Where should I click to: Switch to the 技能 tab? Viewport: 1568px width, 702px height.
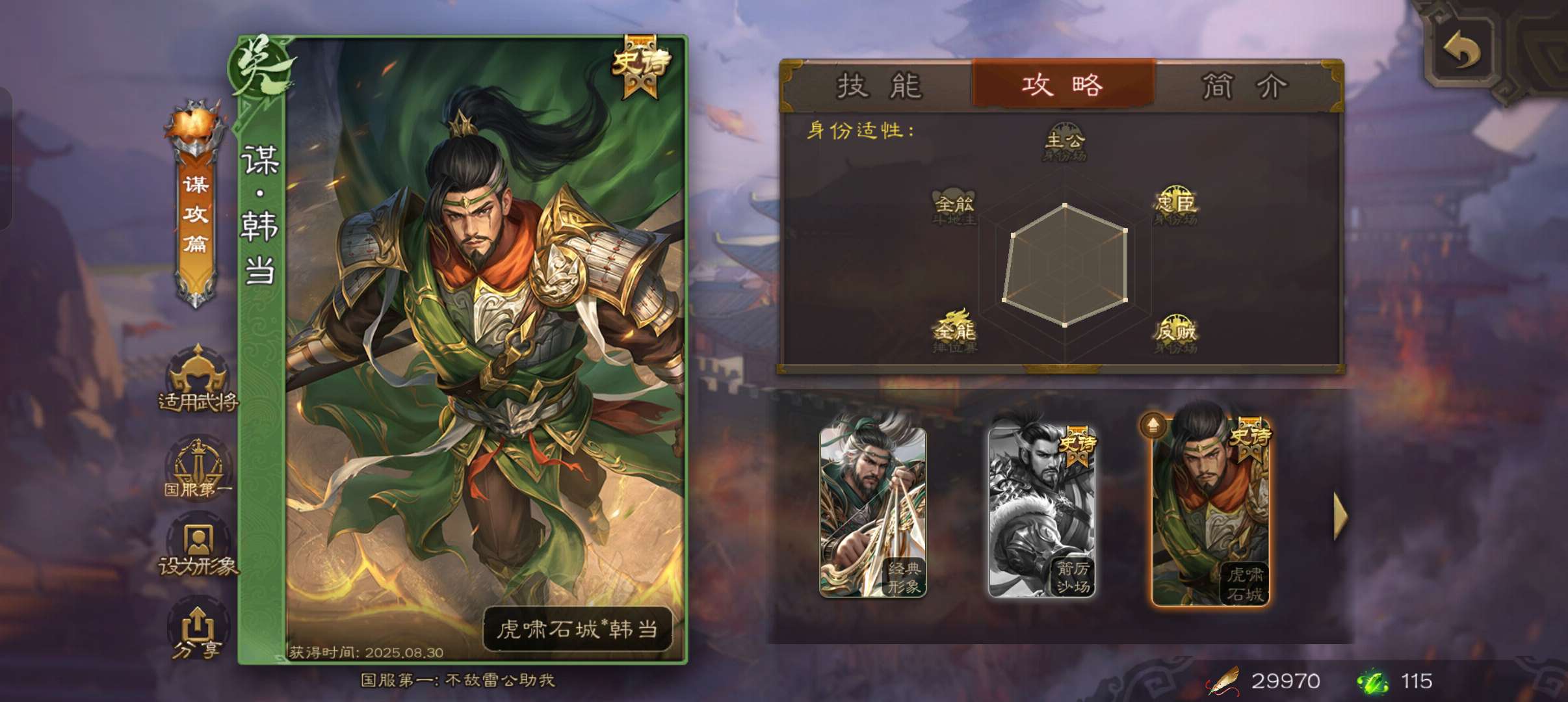880,86
